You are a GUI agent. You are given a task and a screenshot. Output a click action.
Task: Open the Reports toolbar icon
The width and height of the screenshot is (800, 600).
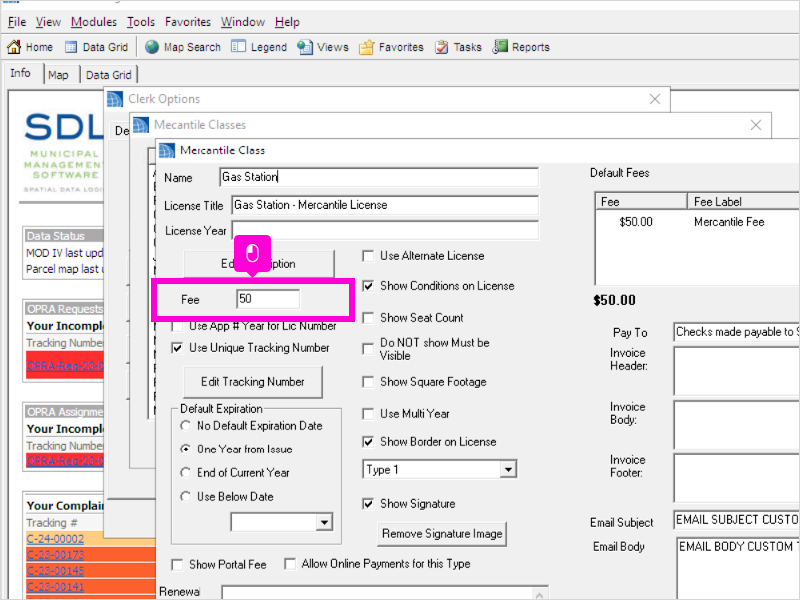pyautogui.click(x=500, y=47)
